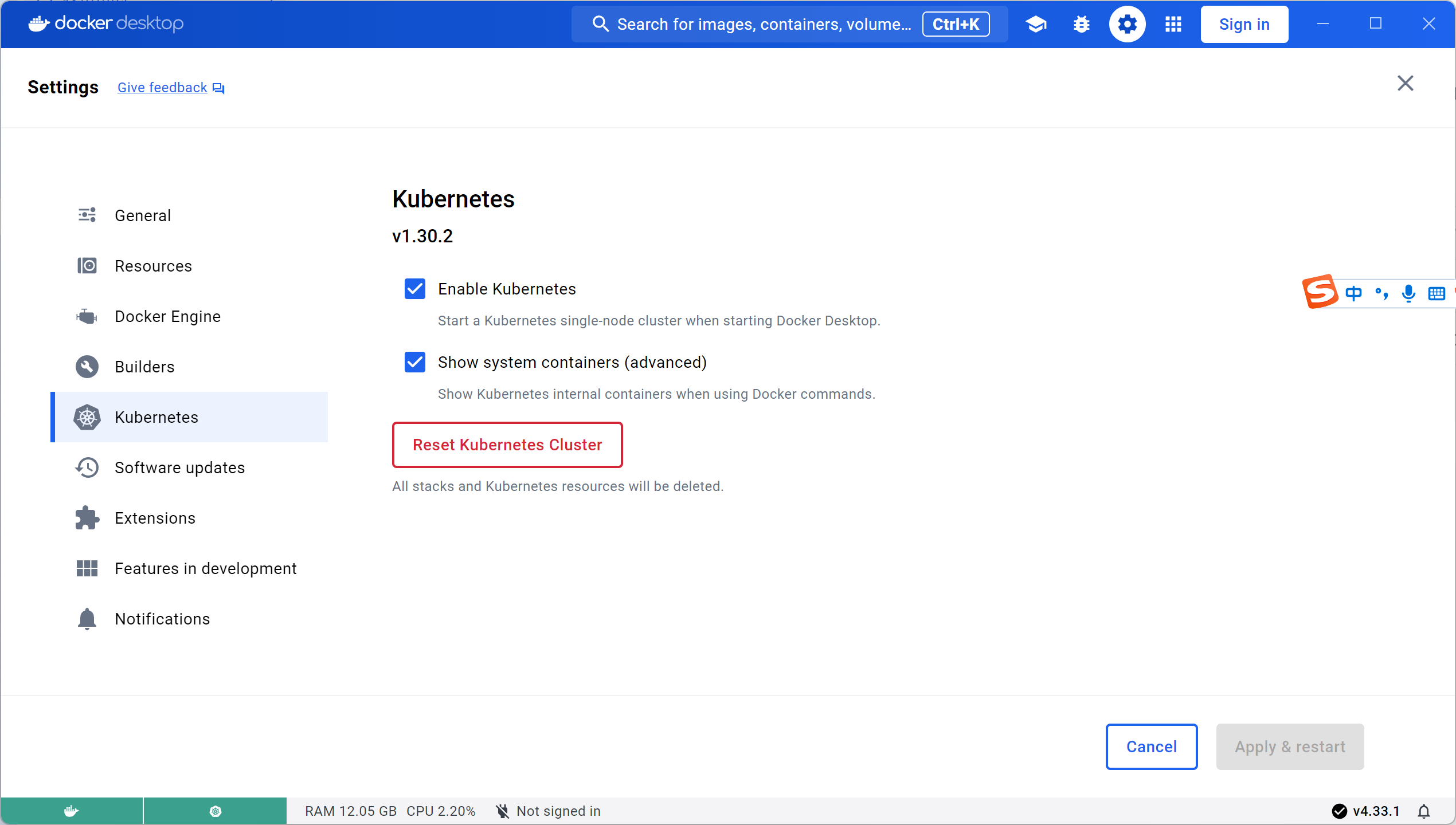Click the v4.33.1 version label
The height and width of the screenshot is (825, 1456).
tap(1376, 811)
